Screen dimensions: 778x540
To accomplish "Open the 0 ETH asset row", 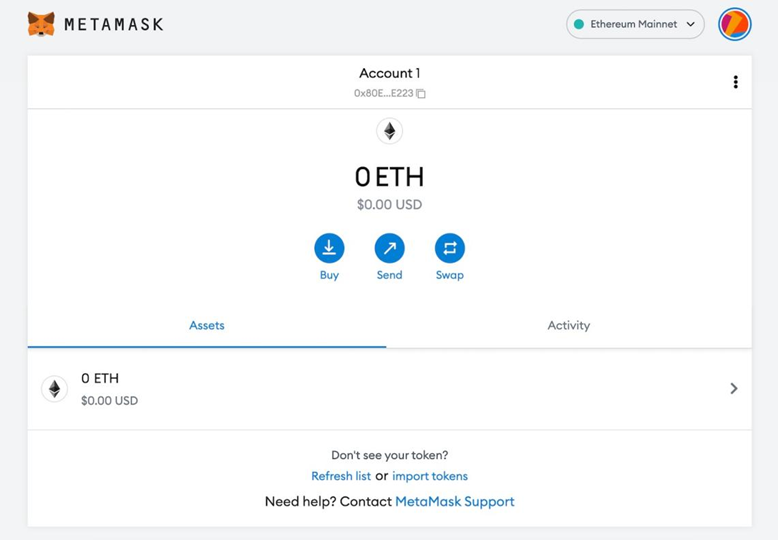I will pos(389,389).
